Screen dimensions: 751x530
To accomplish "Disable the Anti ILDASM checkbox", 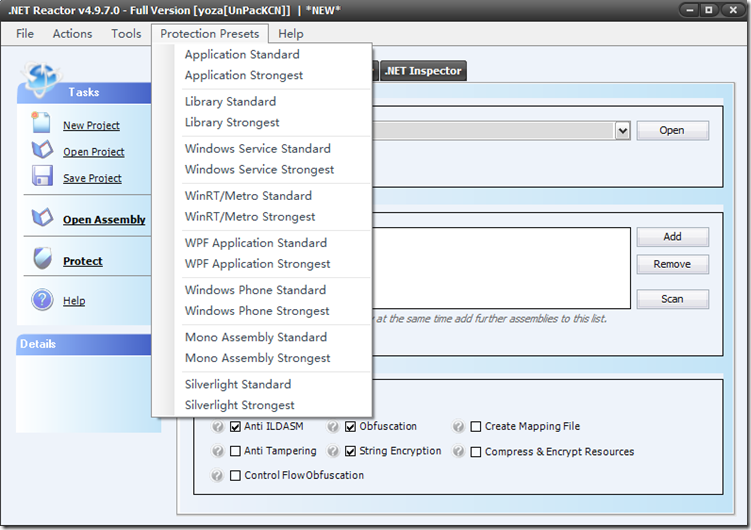I will coord(236,426).
